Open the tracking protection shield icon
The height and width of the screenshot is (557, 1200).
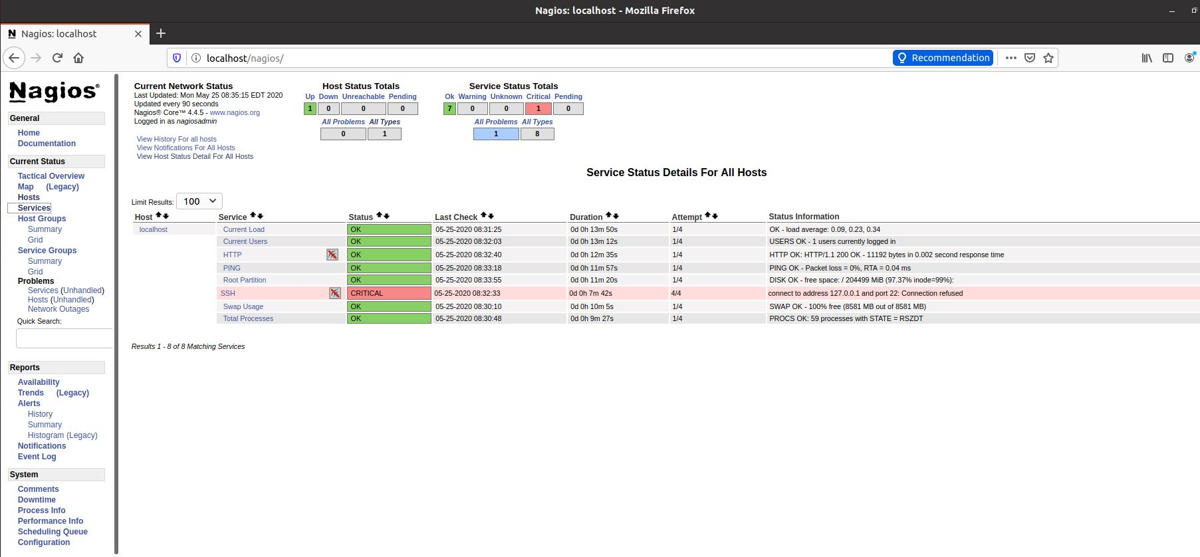click(177, 58)
